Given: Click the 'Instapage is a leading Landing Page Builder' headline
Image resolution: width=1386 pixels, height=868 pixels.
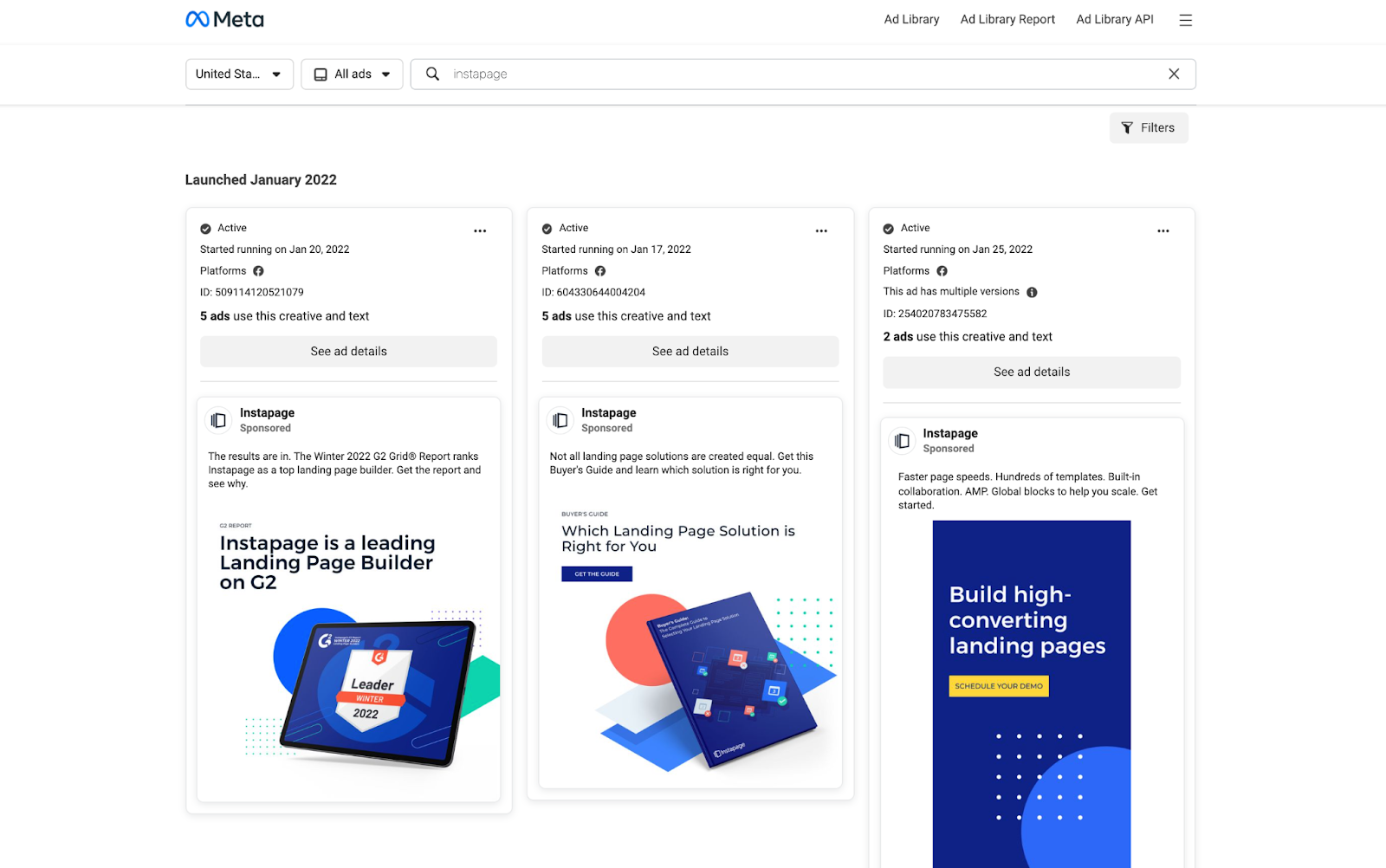Looking at the screenshot, I should click(x=327, y=562).
